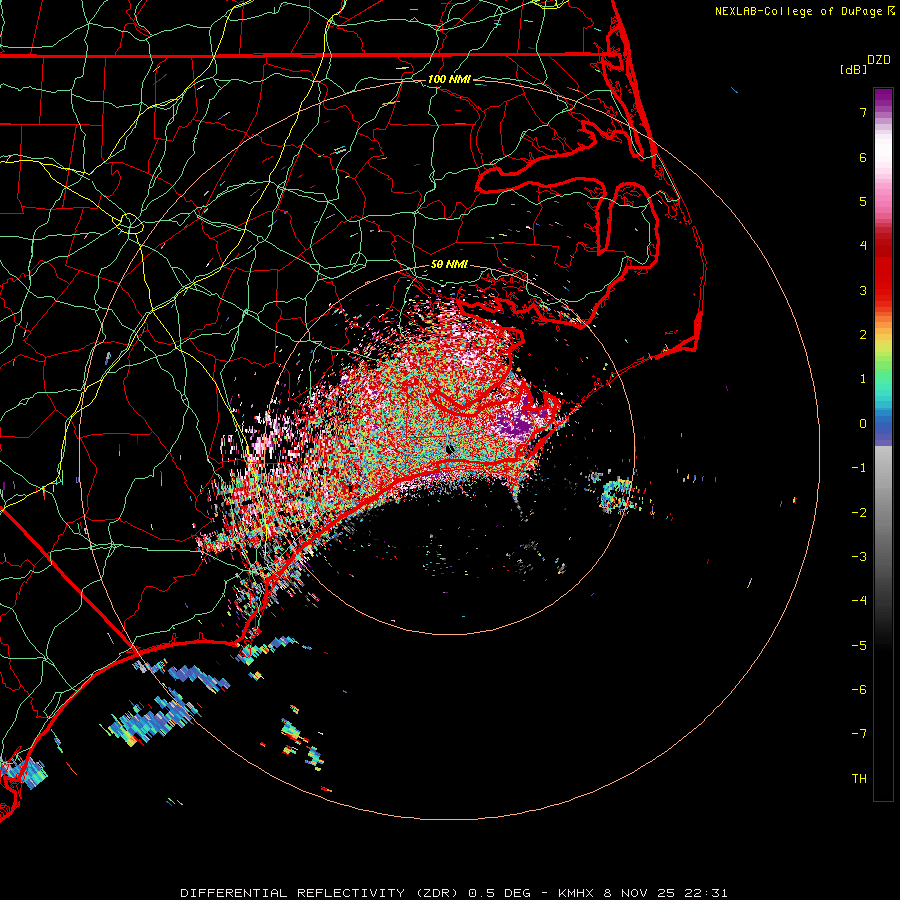
Task: Click the -7 value on the color scale
Action: click(x=859, y=734)
